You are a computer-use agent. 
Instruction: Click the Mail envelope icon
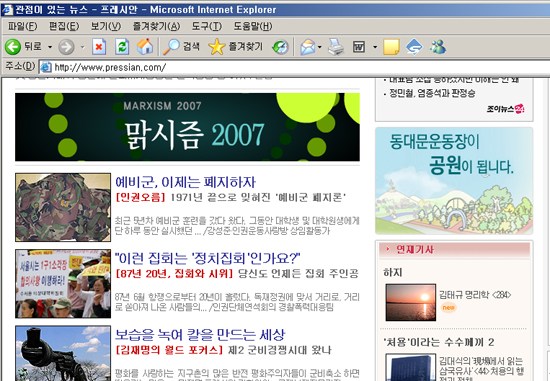click(308, 47)
